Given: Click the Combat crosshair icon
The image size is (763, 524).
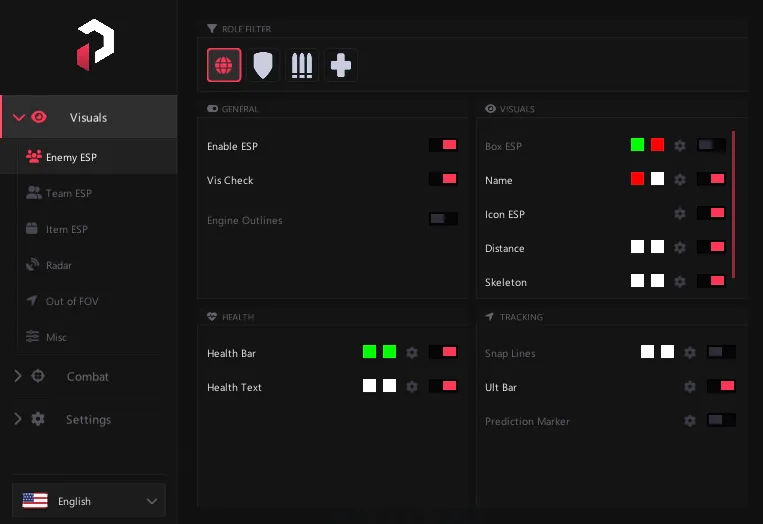Looking at the screenshot, I should 38,376.
